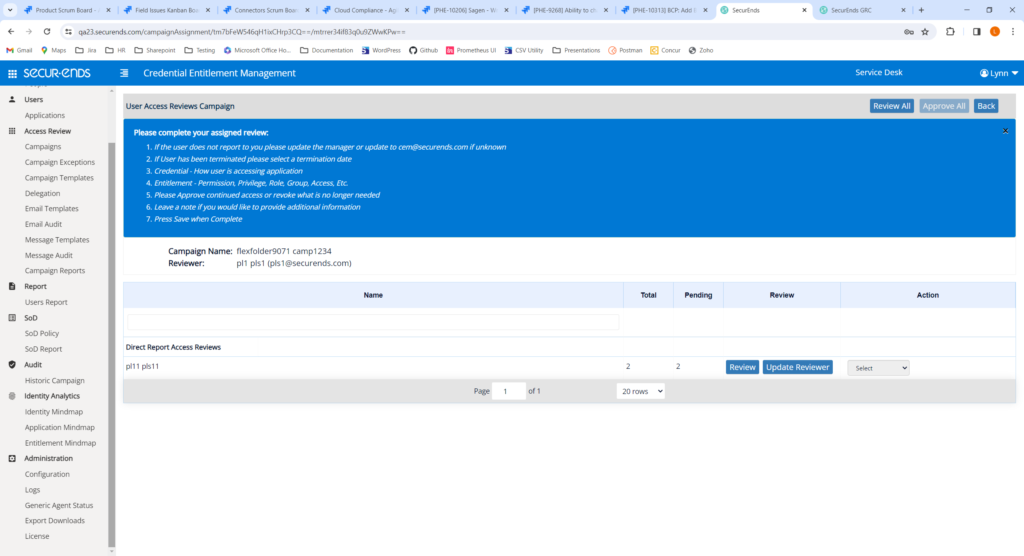This screenshot has width=1024, height=556.
Task: Open Campaign Reports in sidebar
Action: tap(55, 270)
